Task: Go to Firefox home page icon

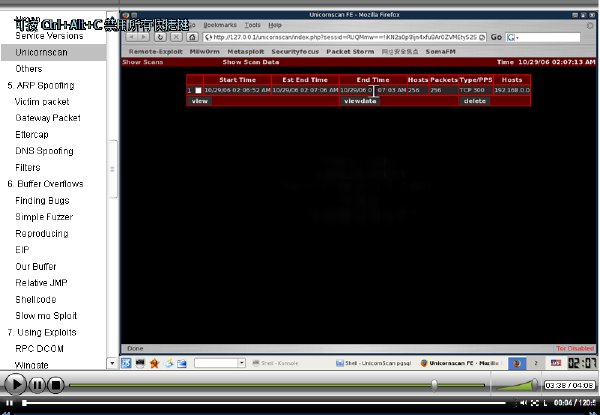Action: click(192, 37)
